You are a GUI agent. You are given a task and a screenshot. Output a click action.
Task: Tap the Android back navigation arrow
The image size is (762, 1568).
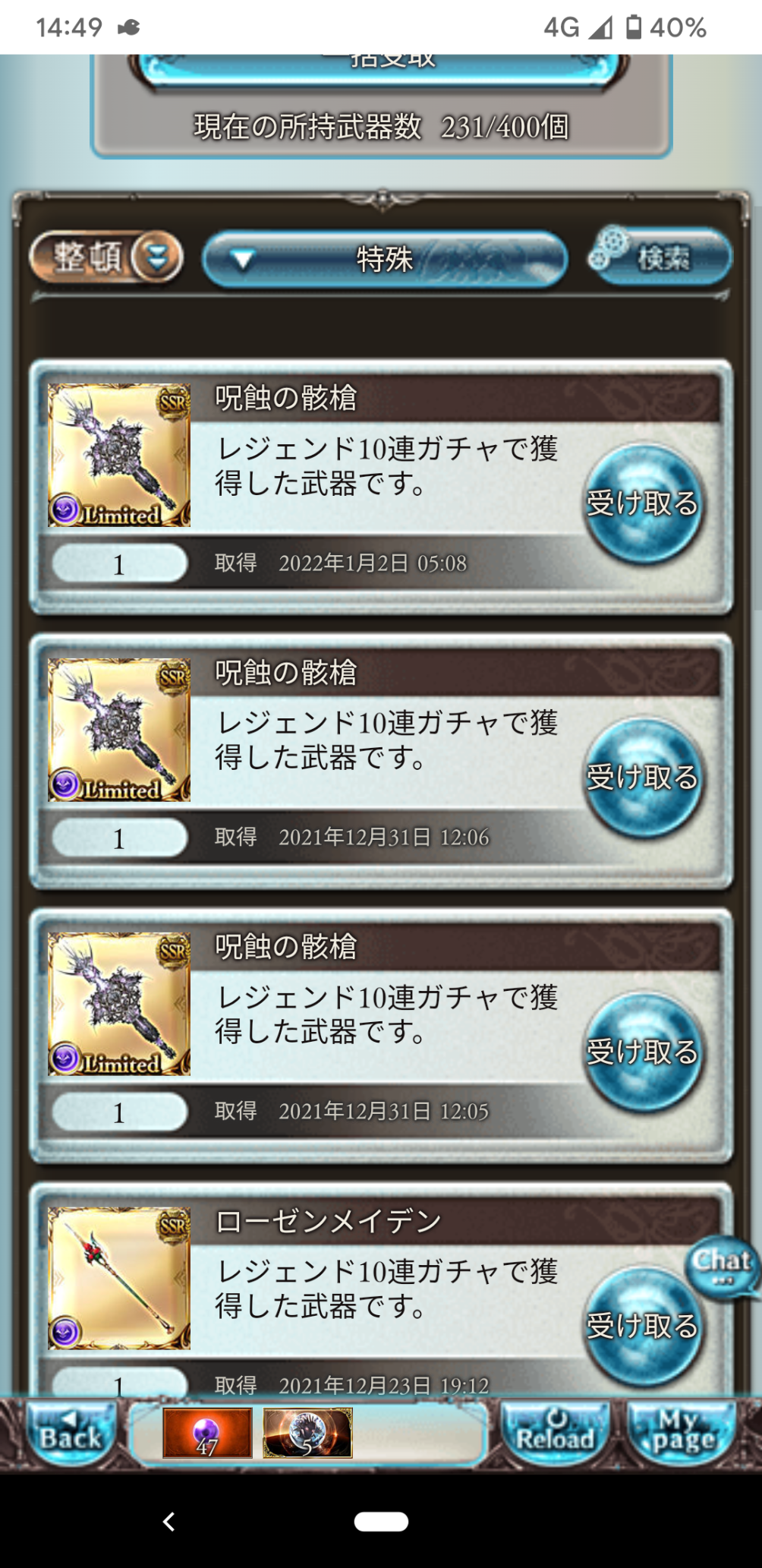tap(168, 1521)
